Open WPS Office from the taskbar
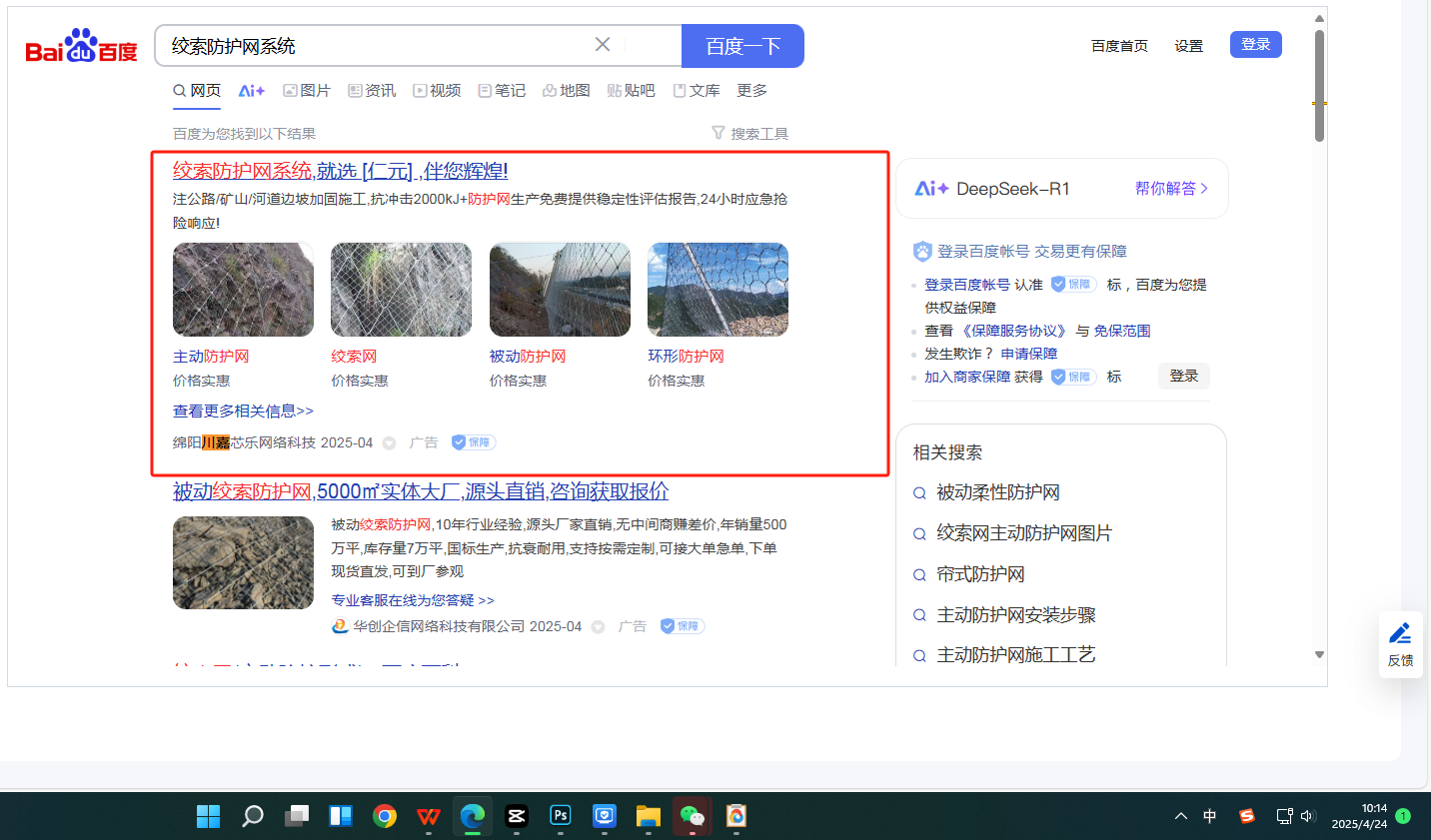This screenshot has width=1431, height=840. click(x=429, y=816)
